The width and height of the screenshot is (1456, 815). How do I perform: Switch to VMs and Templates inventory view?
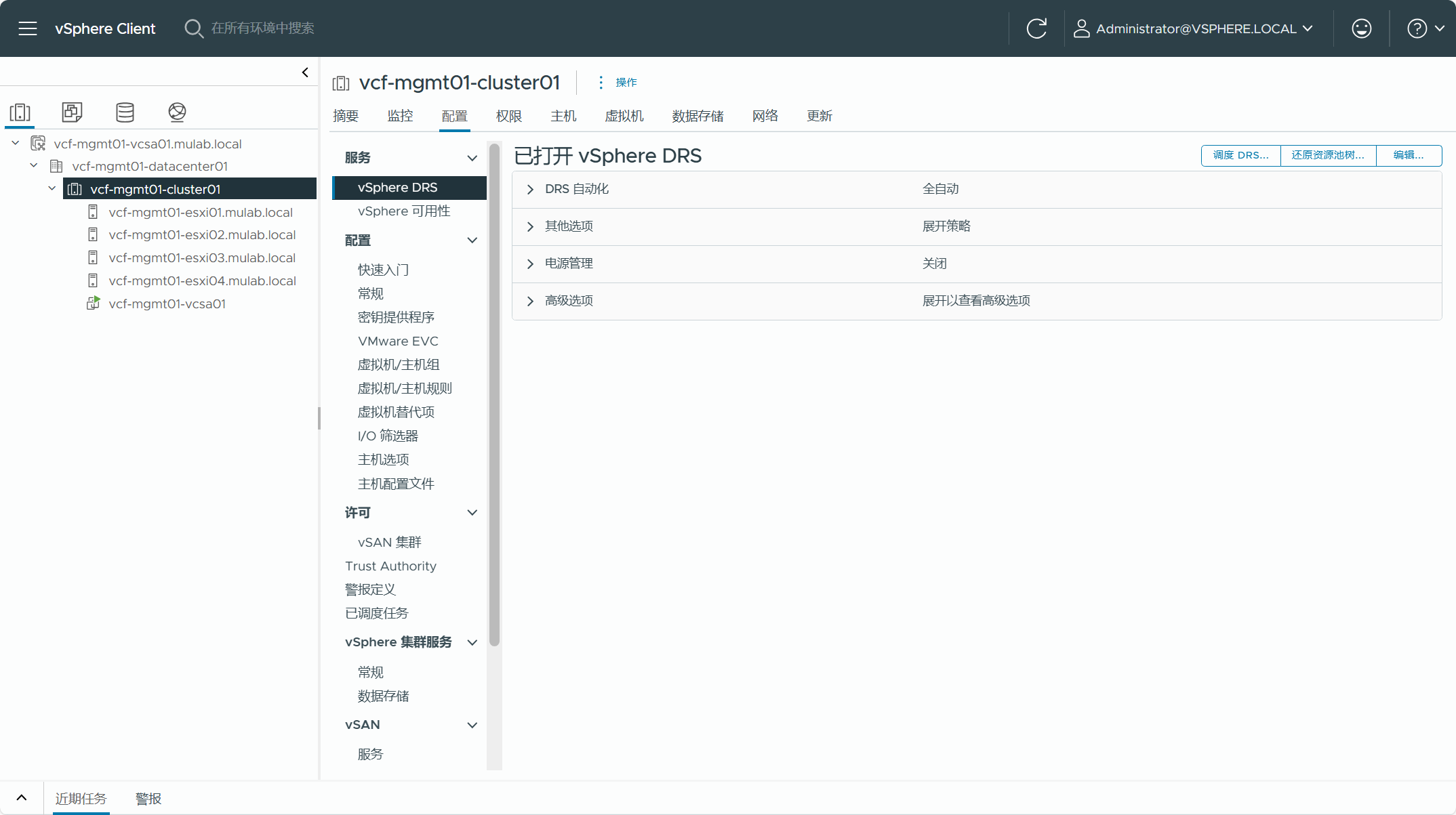[x=72, y=112]
